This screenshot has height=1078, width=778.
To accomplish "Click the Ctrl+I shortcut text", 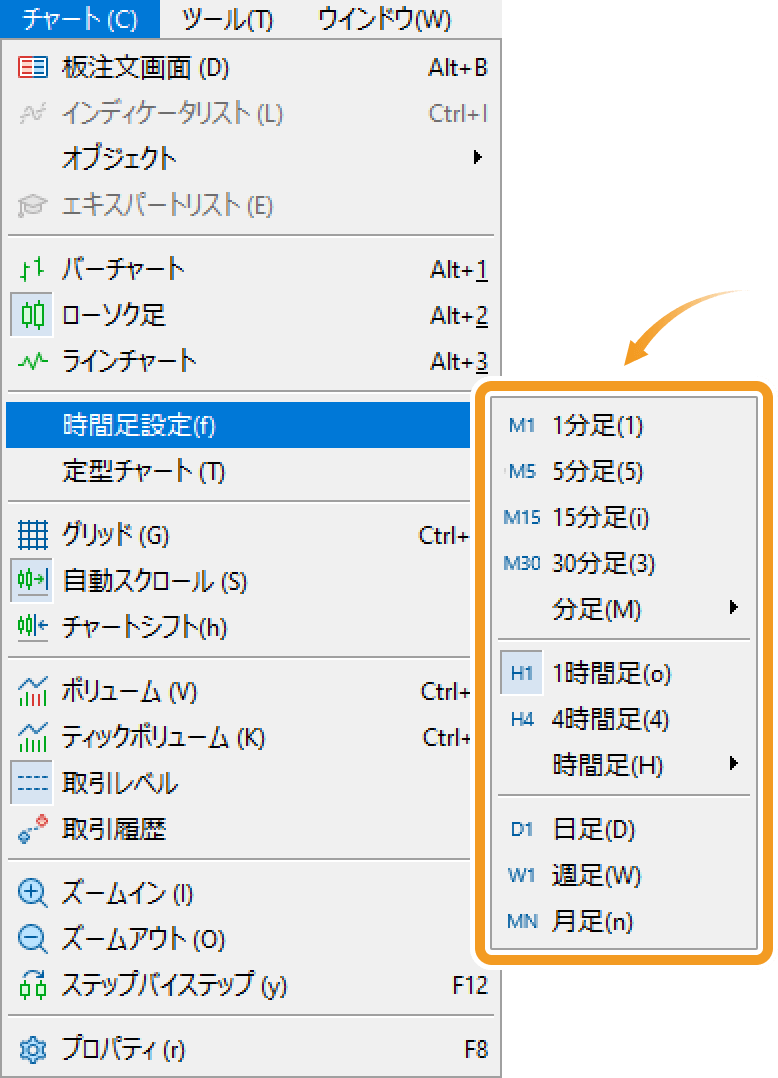I will point(458,113).
